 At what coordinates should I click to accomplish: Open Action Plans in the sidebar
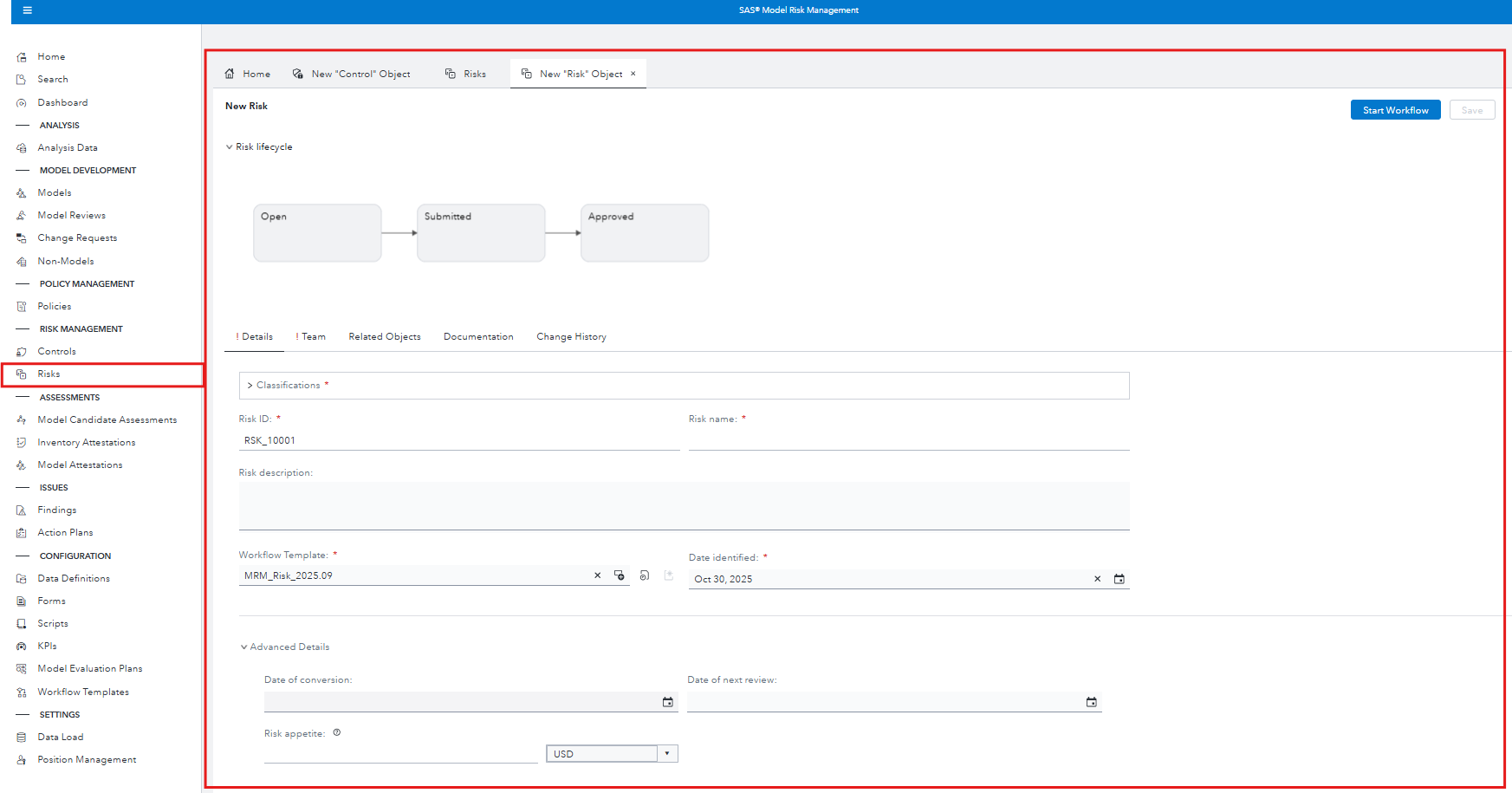(65, 532)
